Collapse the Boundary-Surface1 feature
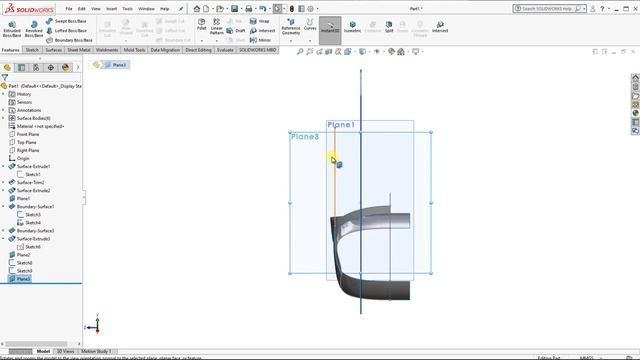Screen dimensions: 640x360 click(4, 207)
